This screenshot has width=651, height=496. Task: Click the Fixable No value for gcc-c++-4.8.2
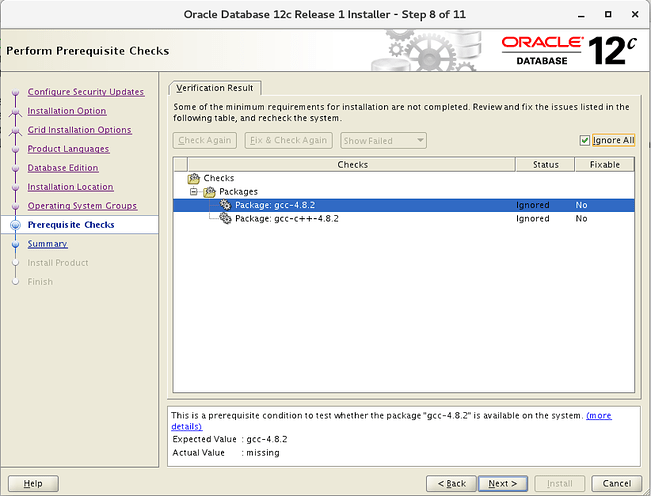(x=581, y=218)
